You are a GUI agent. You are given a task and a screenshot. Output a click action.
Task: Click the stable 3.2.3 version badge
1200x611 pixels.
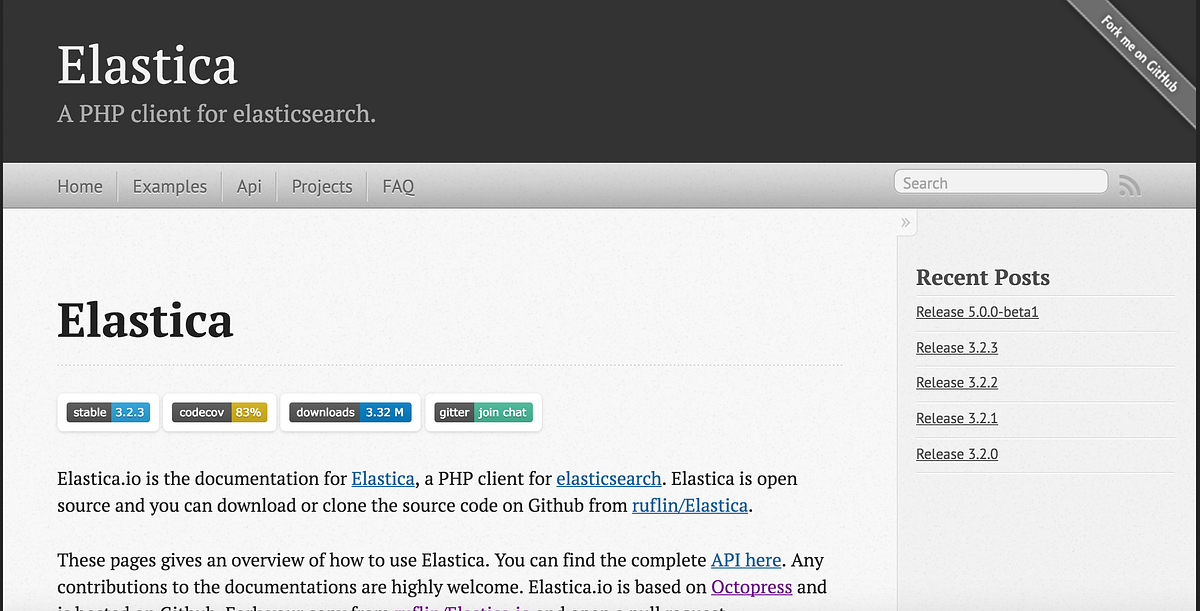107,411
